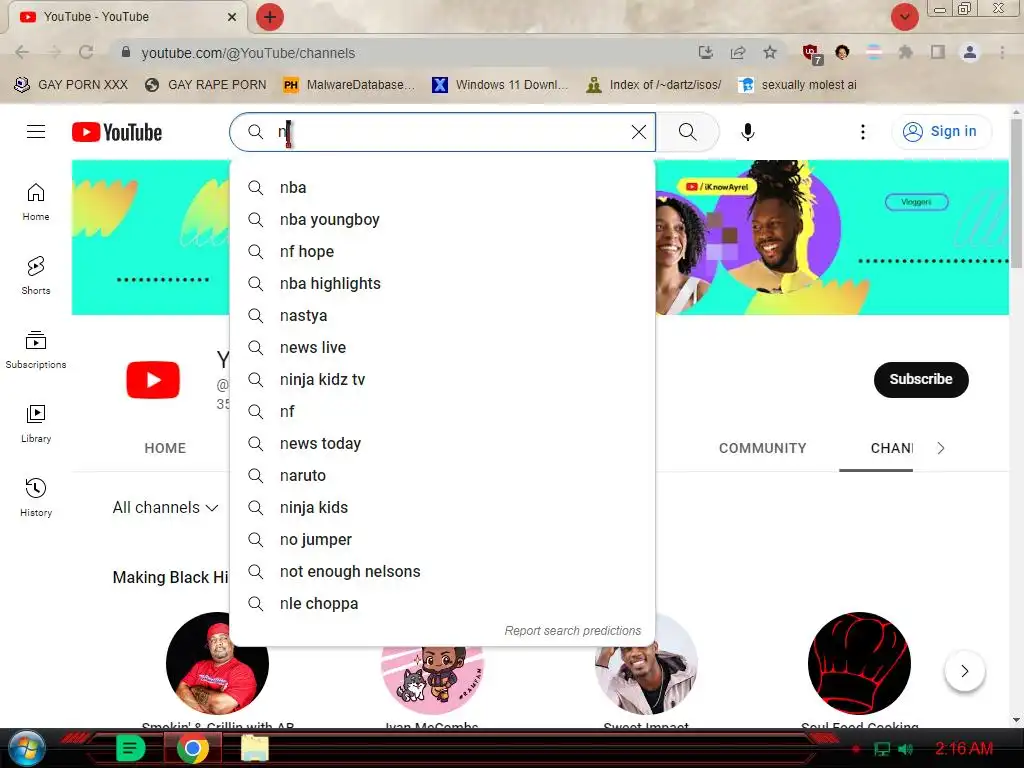Pick the 'nf hope' suggestion
The image size is (1024, 768).
(x=443, y=251)
